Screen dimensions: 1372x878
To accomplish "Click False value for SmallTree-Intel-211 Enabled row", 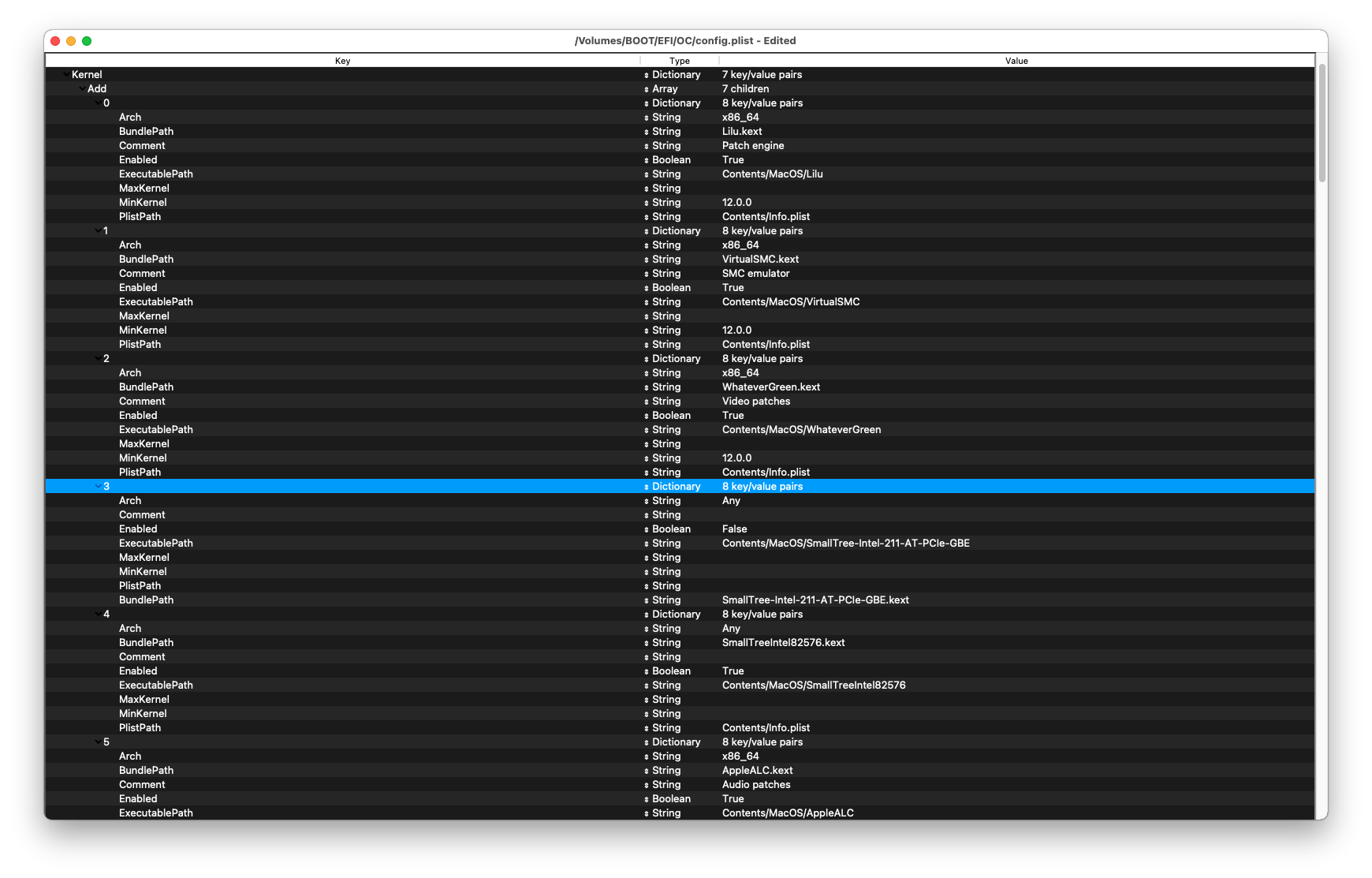I will [x=734, y=529].
